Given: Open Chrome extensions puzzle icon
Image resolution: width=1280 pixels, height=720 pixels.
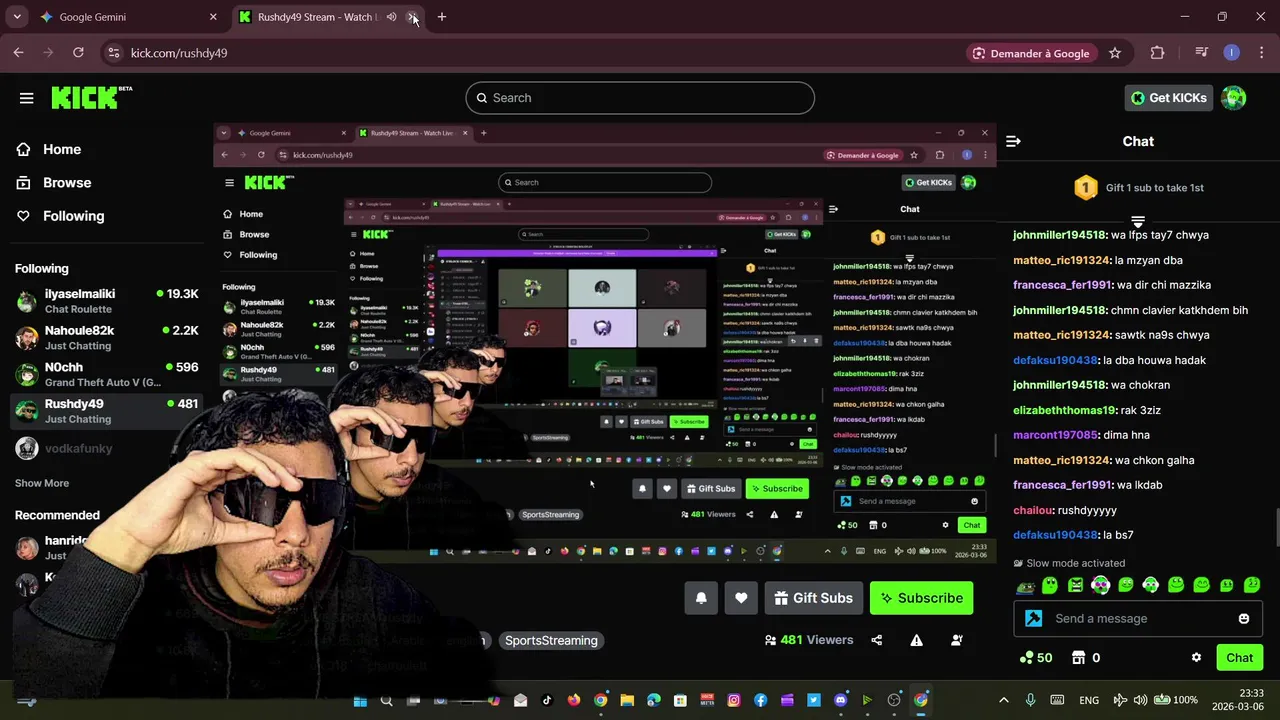Looking at the screenshot, I should pos(1158,53).
